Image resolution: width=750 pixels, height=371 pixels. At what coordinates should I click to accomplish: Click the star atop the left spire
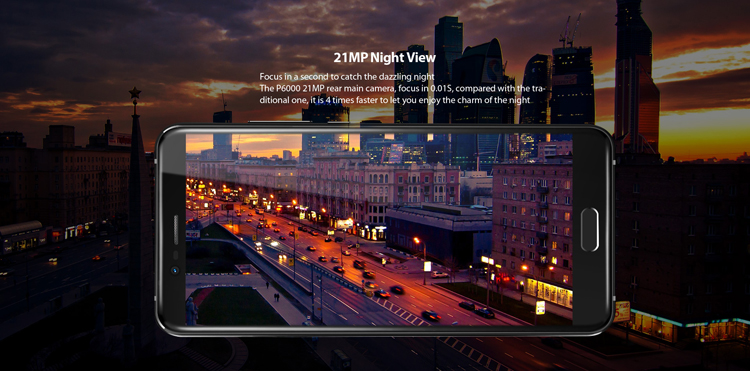point(135,93)
